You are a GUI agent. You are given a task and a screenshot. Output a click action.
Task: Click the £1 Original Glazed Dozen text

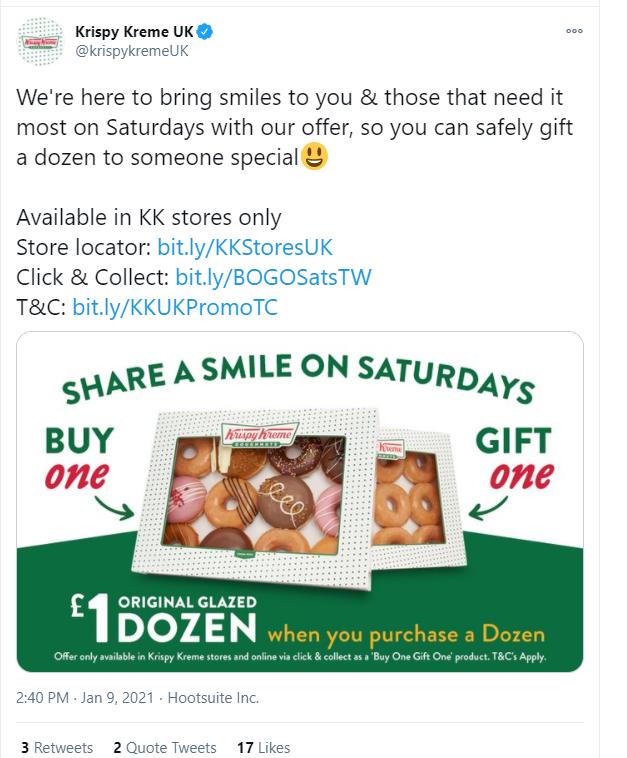163,619
